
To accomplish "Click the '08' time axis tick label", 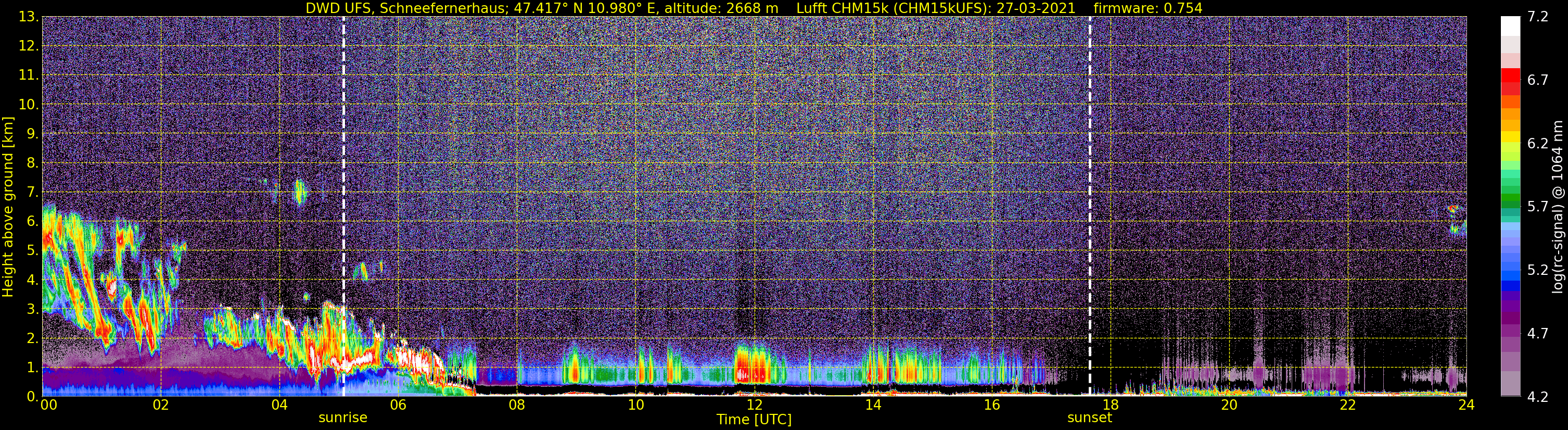I will [516, 406].
